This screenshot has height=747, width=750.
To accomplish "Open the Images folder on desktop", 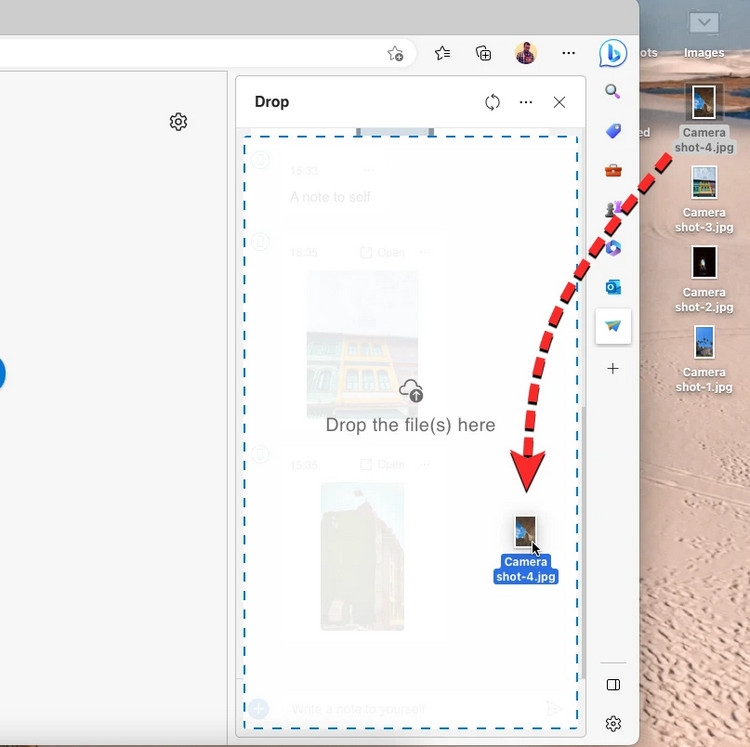I will 704,35.
